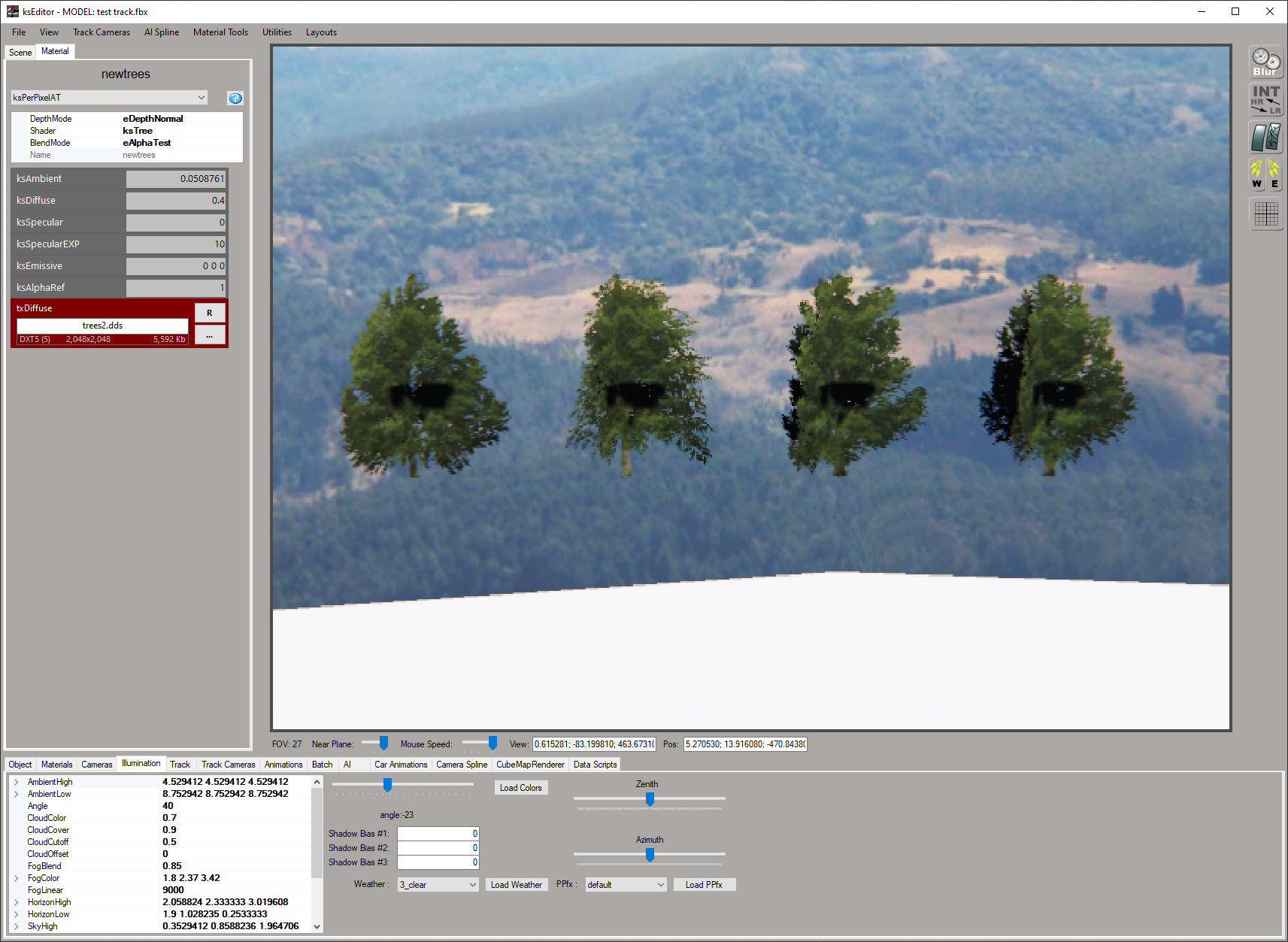Image resolution: width=1288 pixels, height=942 pixels.
Task: Open the Weather 3_clear dropdown
Action: (x=438, y=885)
